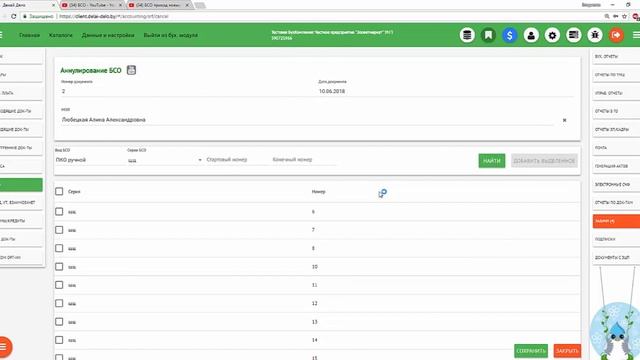Viewport: 640px width, 360px height.
Task: Select the highlighted green item in left sidebar
Action: pos(21,185)
